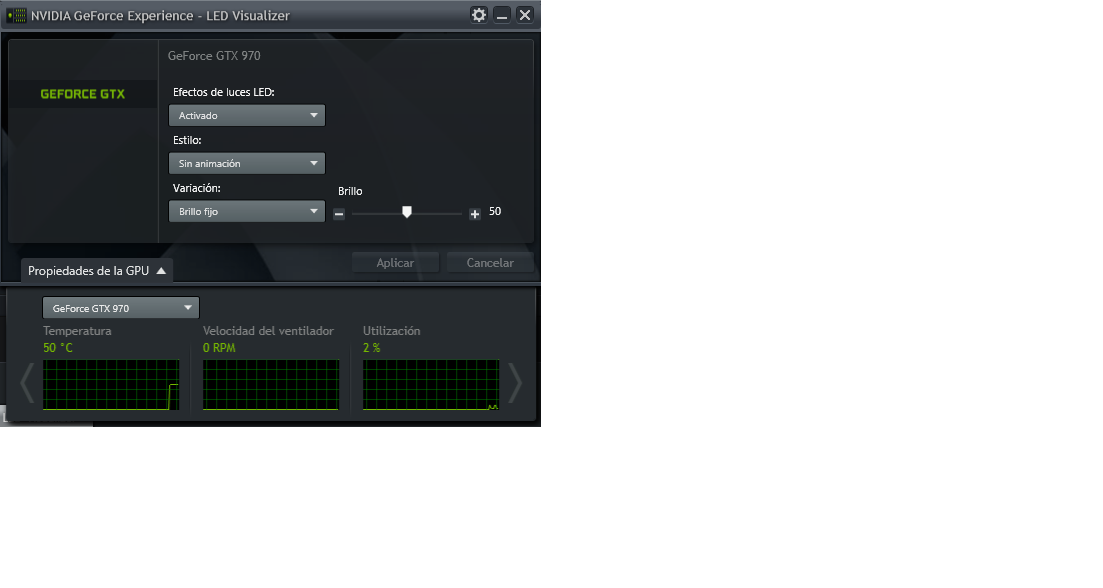Viewport: 1103px width, 588px height.
Task: Open the Estilo dropdown showing Sin animación
Action: (x=247, y=163)
